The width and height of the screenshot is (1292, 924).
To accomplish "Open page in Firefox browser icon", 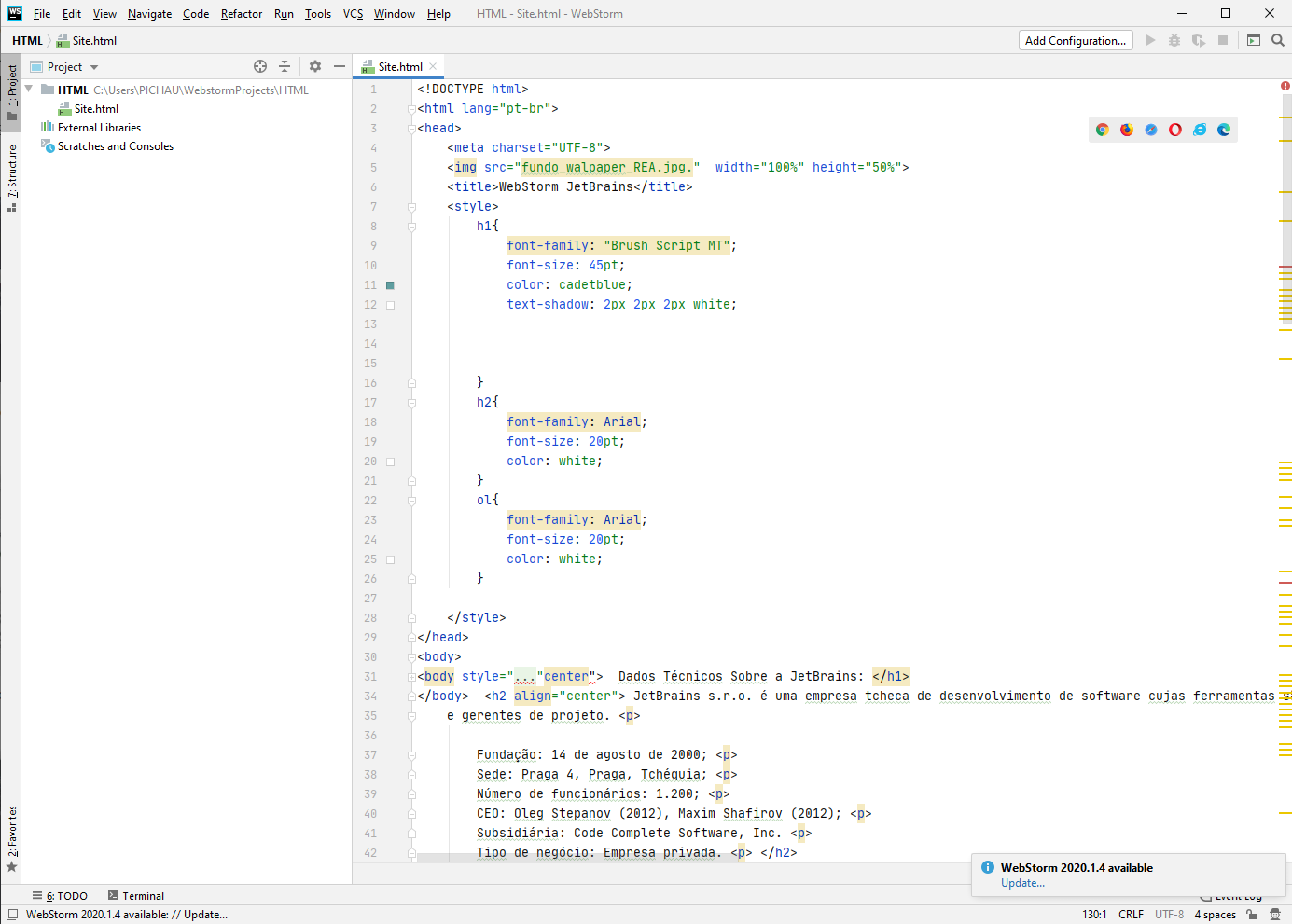I will point(1127,130).
